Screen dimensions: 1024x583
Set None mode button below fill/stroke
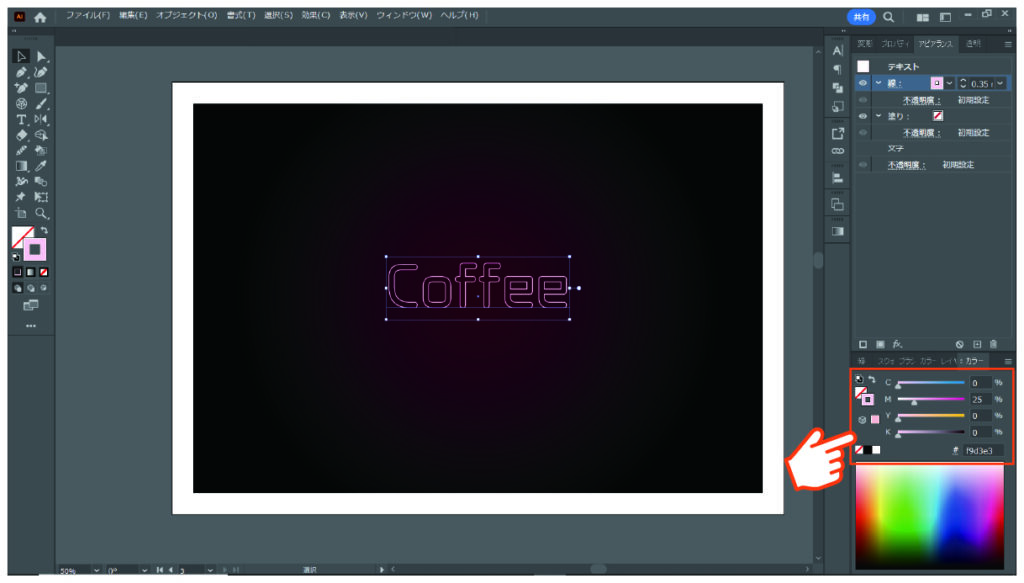point(44,272)
